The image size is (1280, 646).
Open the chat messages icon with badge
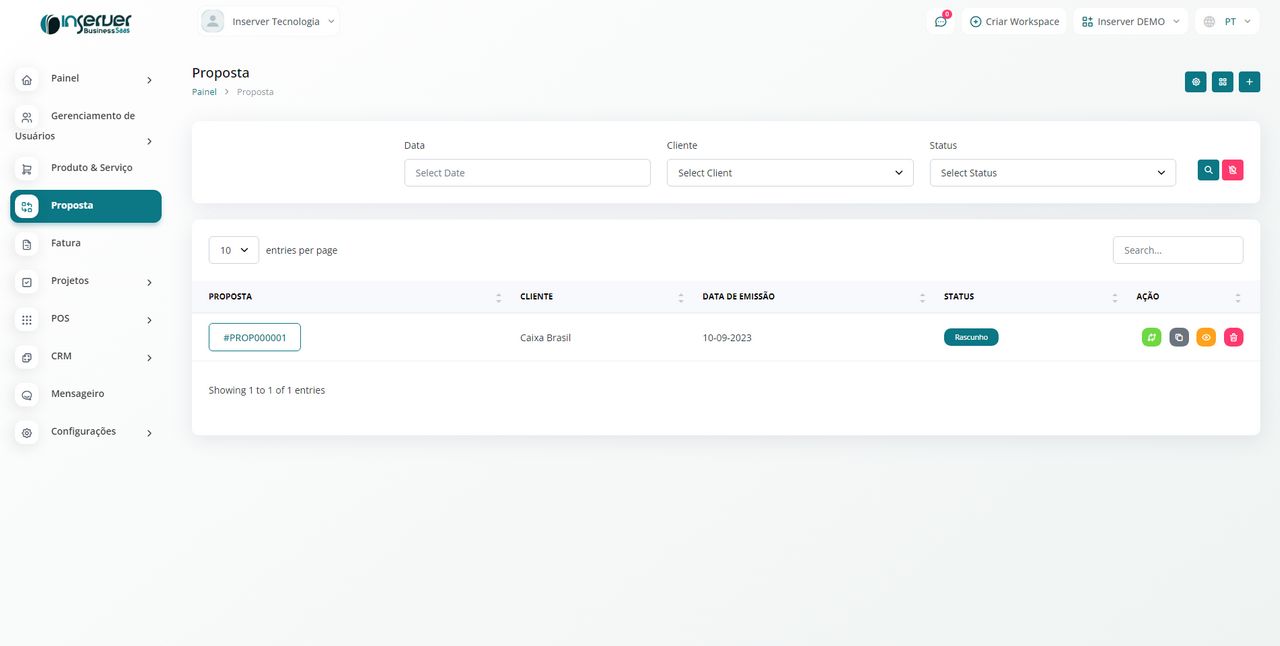pos(941,22)
